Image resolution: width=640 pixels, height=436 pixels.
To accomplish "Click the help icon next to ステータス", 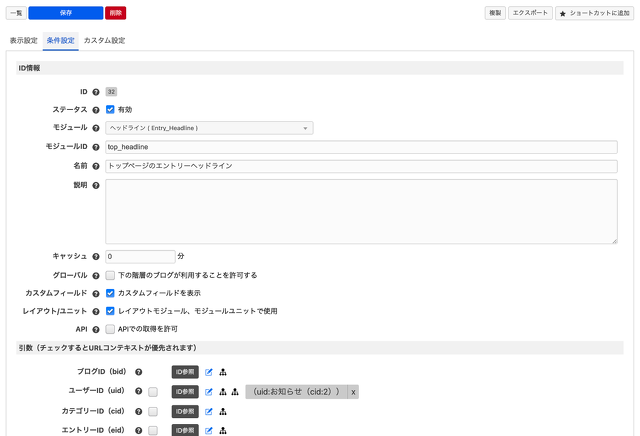I will 96,110.
